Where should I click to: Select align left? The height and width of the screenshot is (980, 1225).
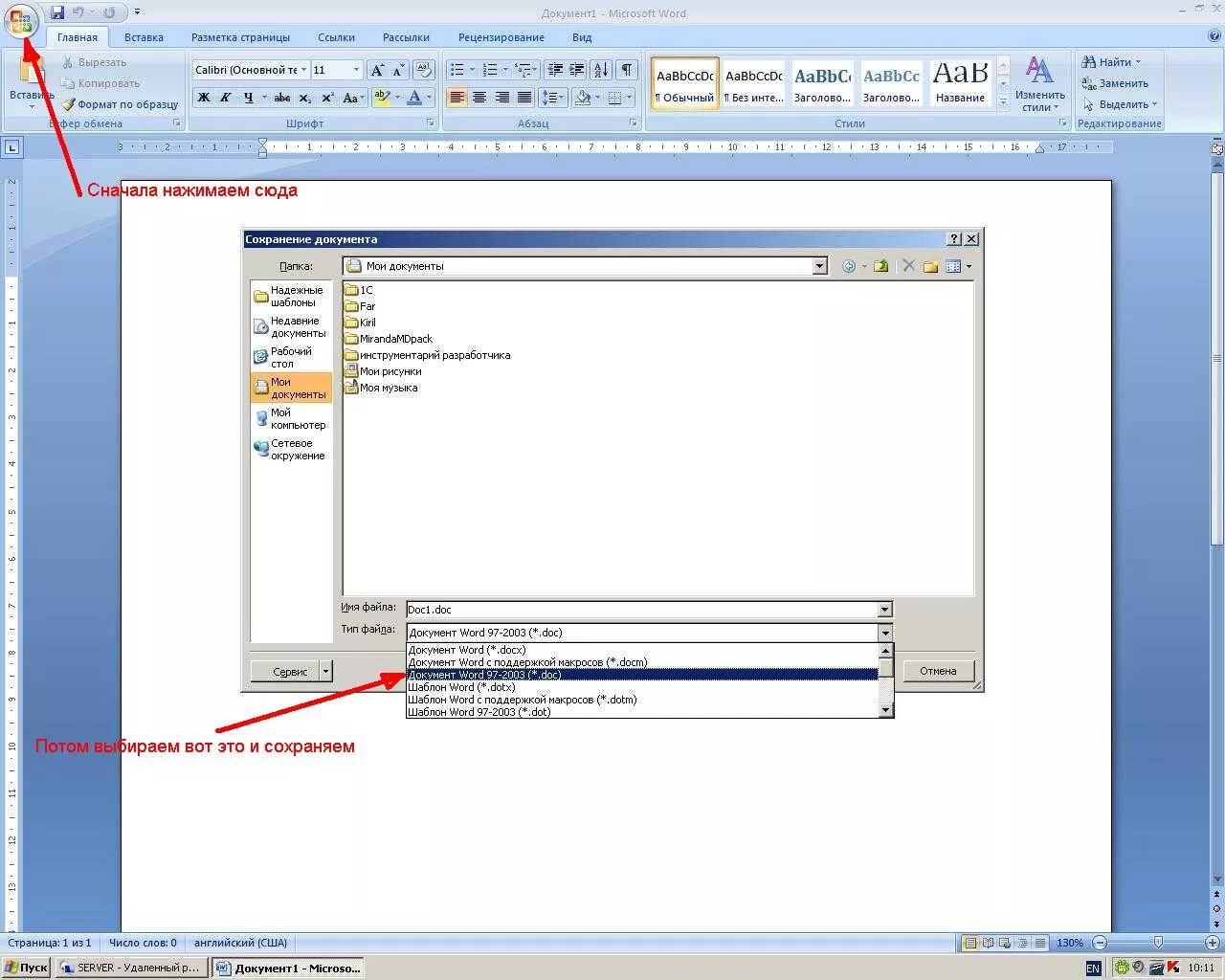(x=457, y=98)
